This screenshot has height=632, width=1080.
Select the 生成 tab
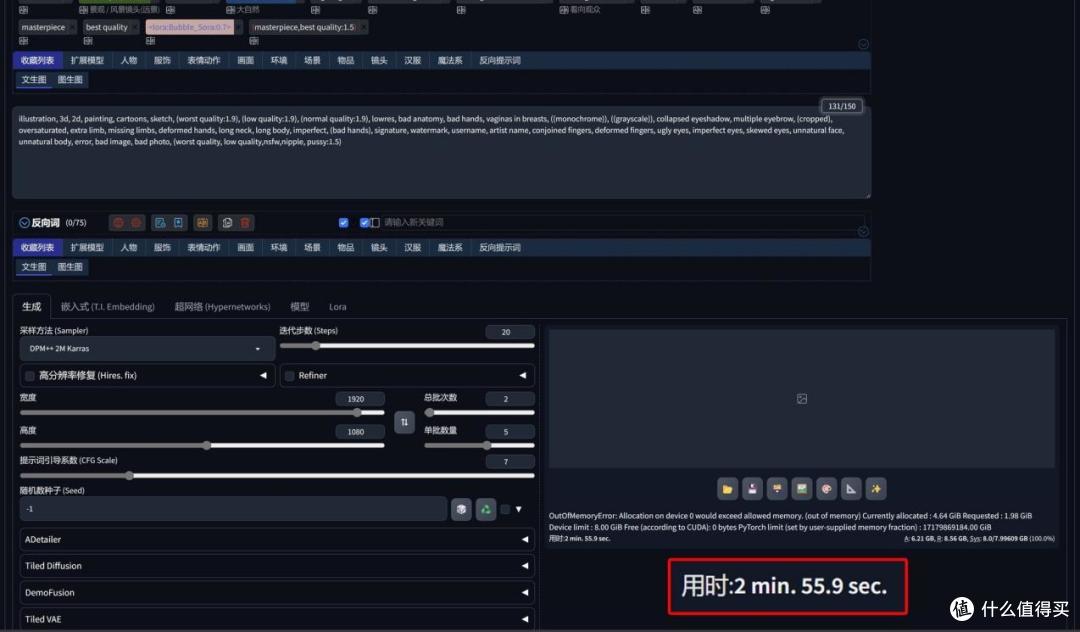(x=31, y=307)
